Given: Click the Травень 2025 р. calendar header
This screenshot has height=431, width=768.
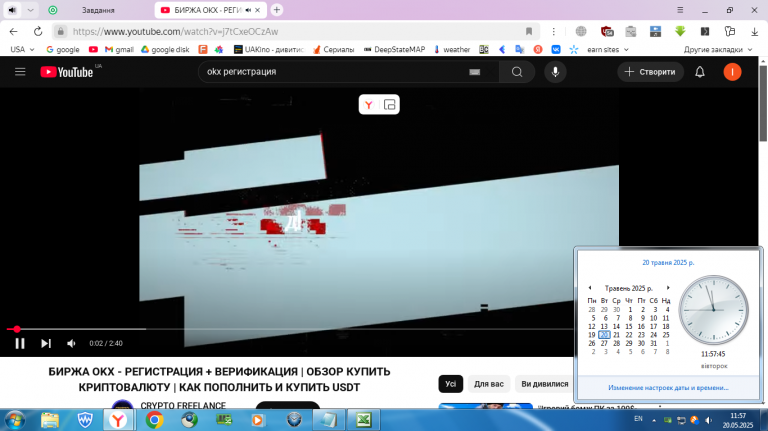Looking at the screenshot, I should (628, 288).
